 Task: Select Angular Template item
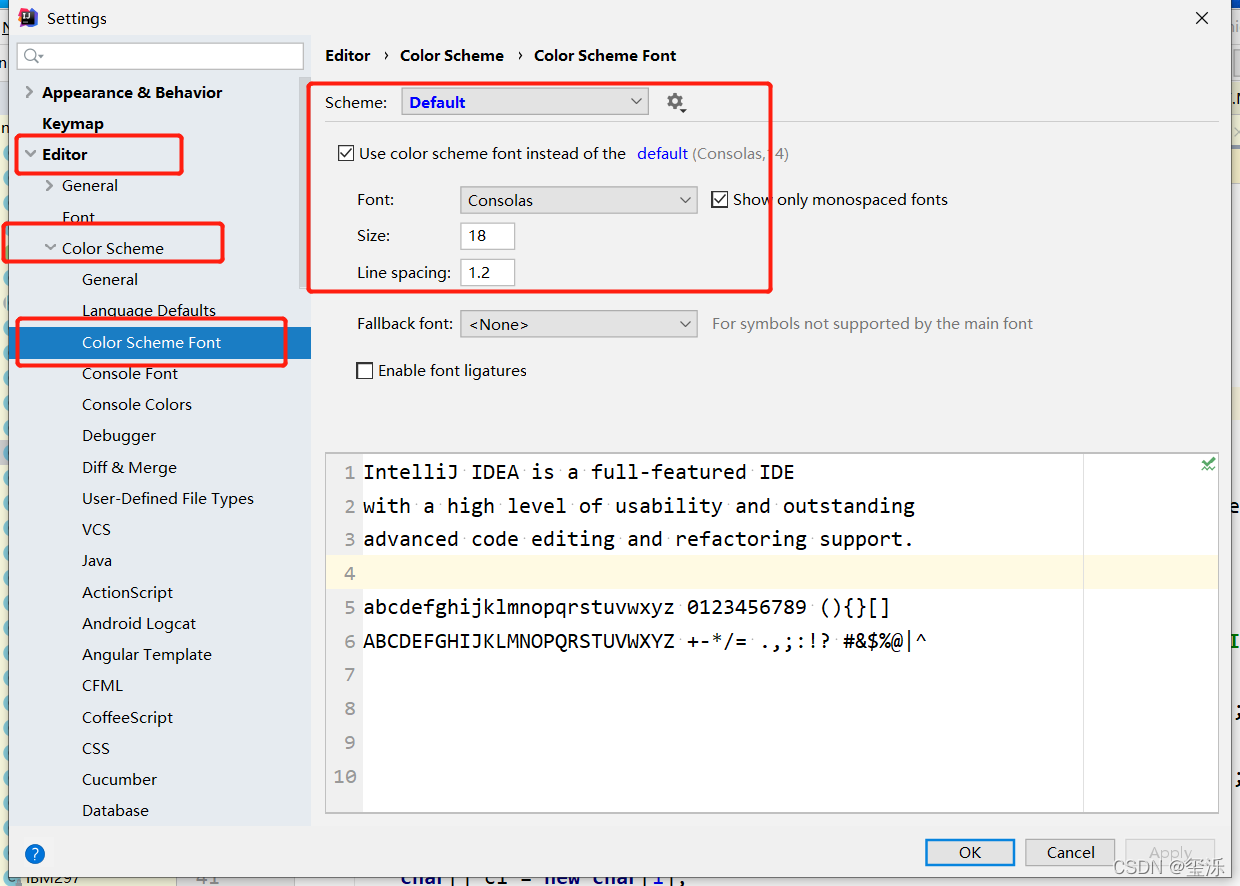147,655
